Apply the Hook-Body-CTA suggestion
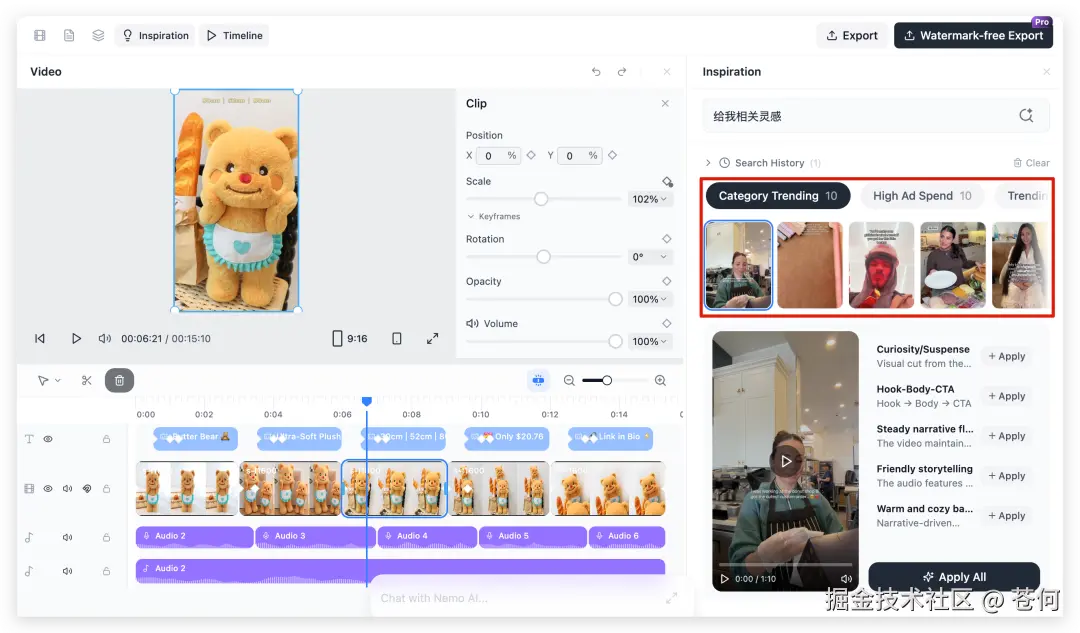The height and width of the screenshot is (633, 1080). click(x=1006, y=396)
